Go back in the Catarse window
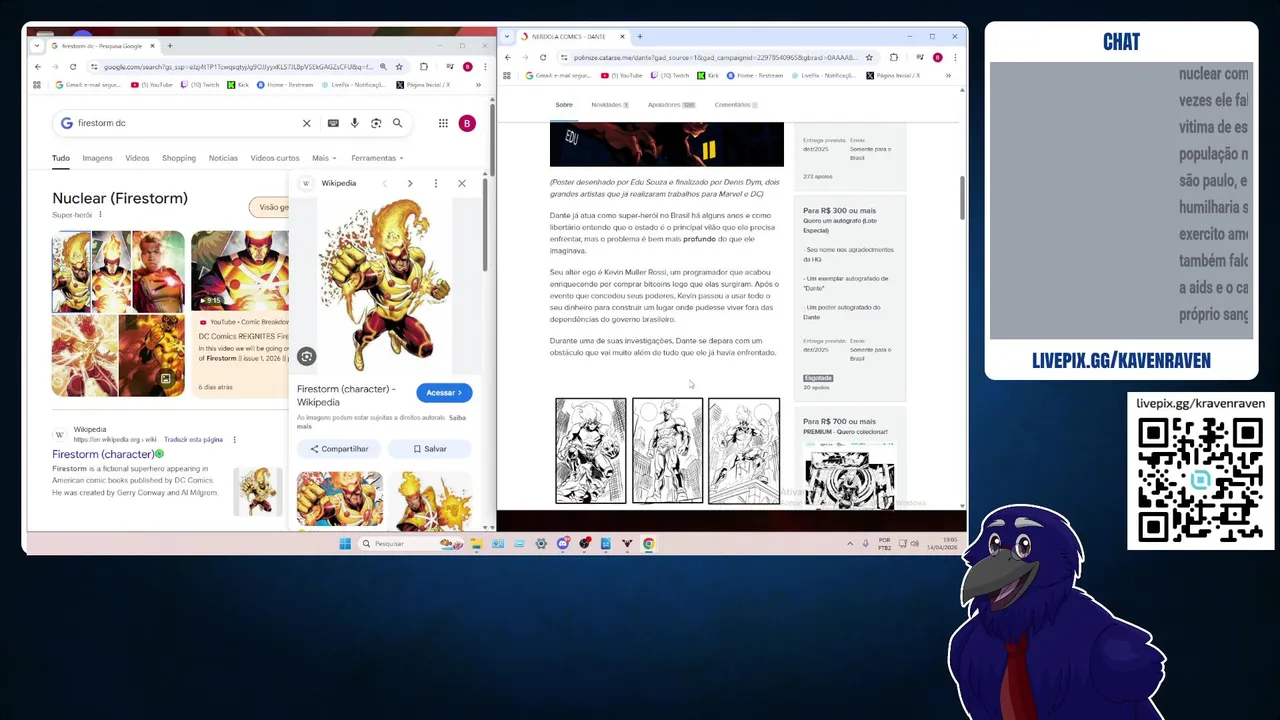Image resolution: width=1280 pixels, height=720 pixels. click(508, 57)
